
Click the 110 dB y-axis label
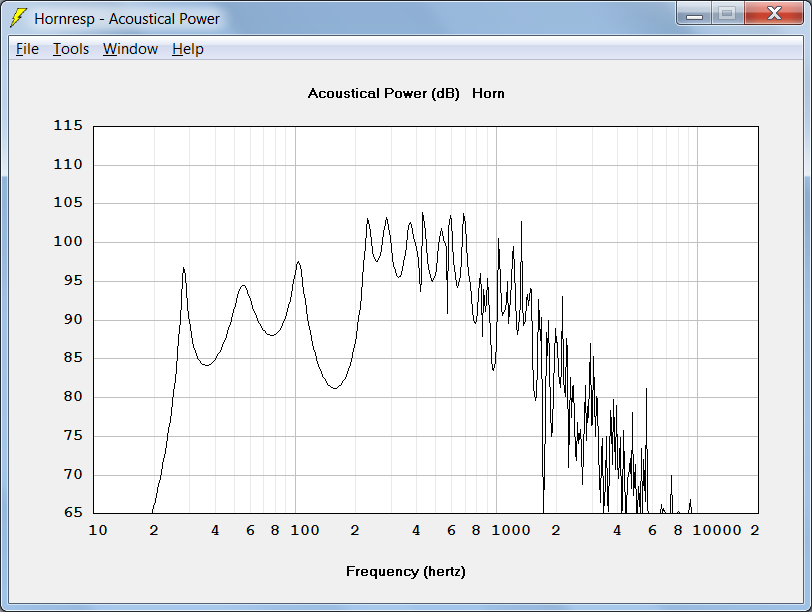coord(68,164)
